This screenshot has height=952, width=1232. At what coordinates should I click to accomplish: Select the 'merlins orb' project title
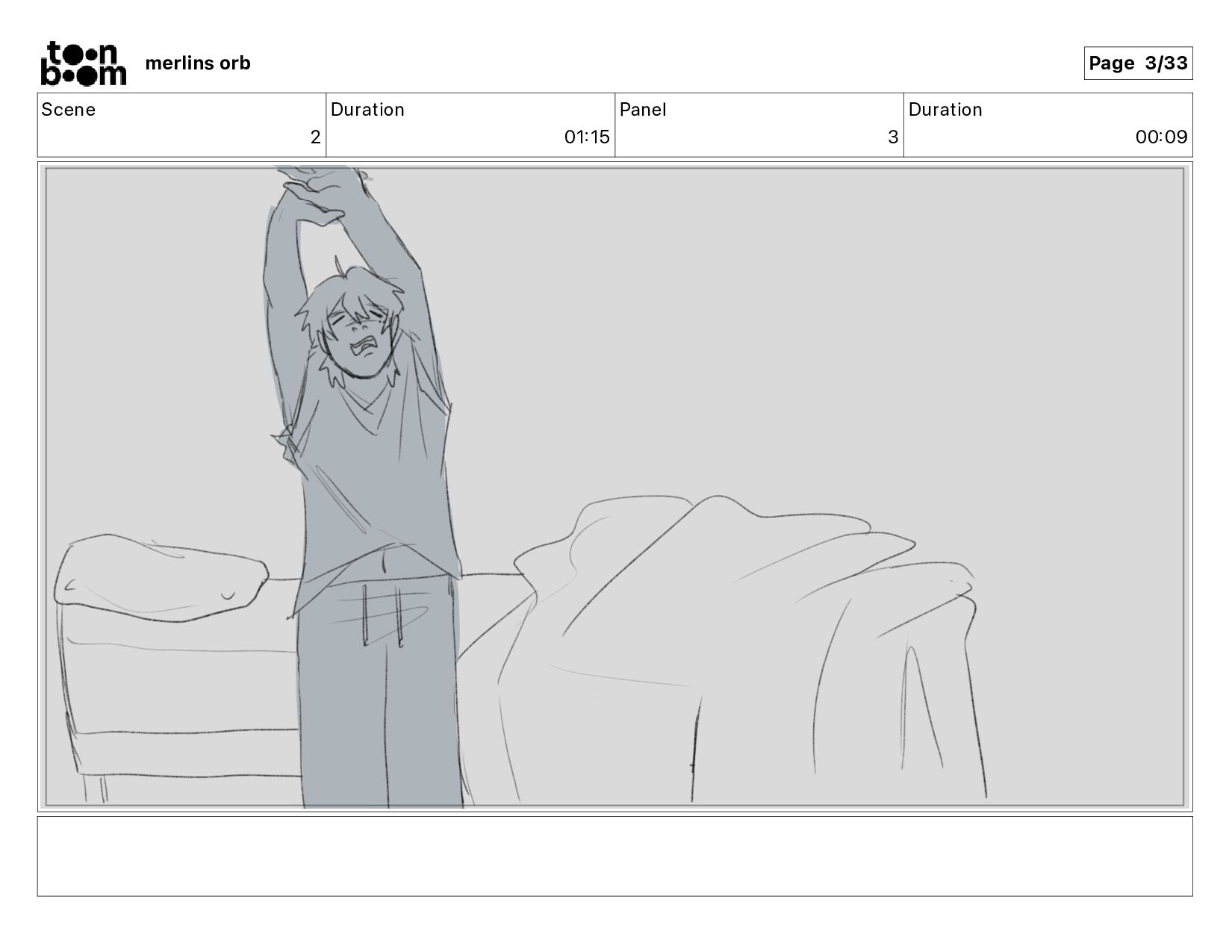click(198, 63)
